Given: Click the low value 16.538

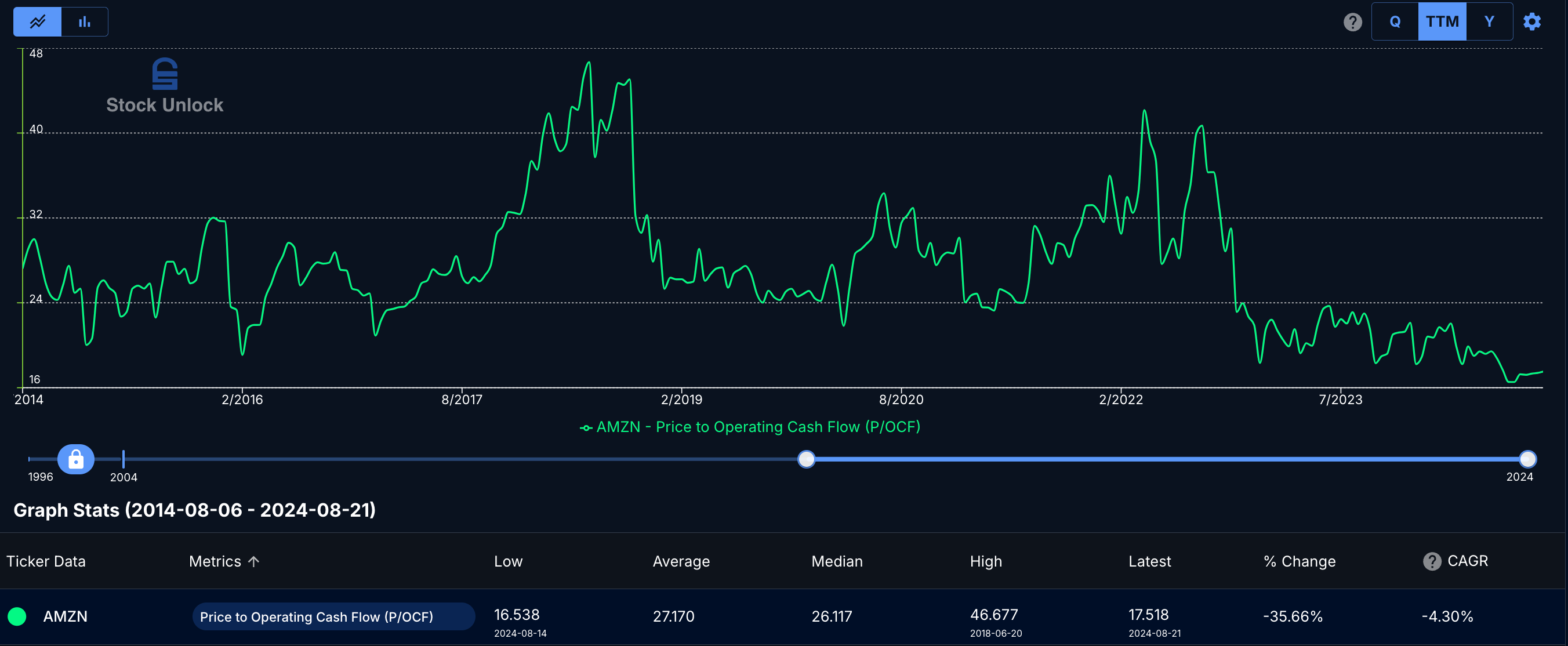Looking at the screenshot, I should (517, 614).
